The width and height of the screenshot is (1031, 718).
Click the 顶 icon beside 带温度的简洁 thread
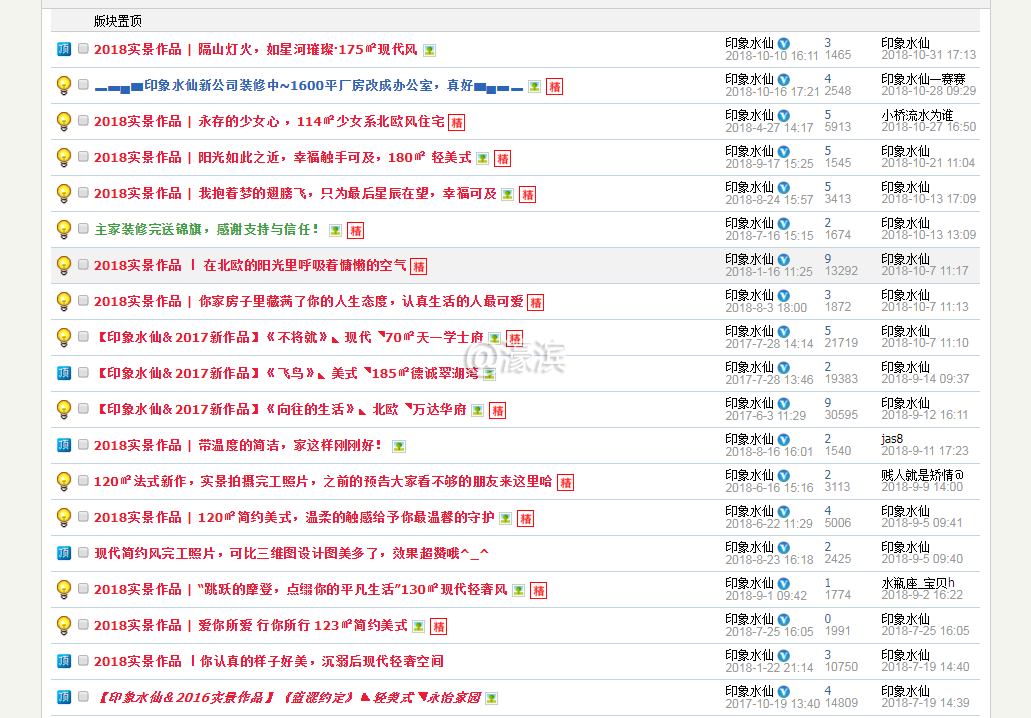(x=64, y=444)
